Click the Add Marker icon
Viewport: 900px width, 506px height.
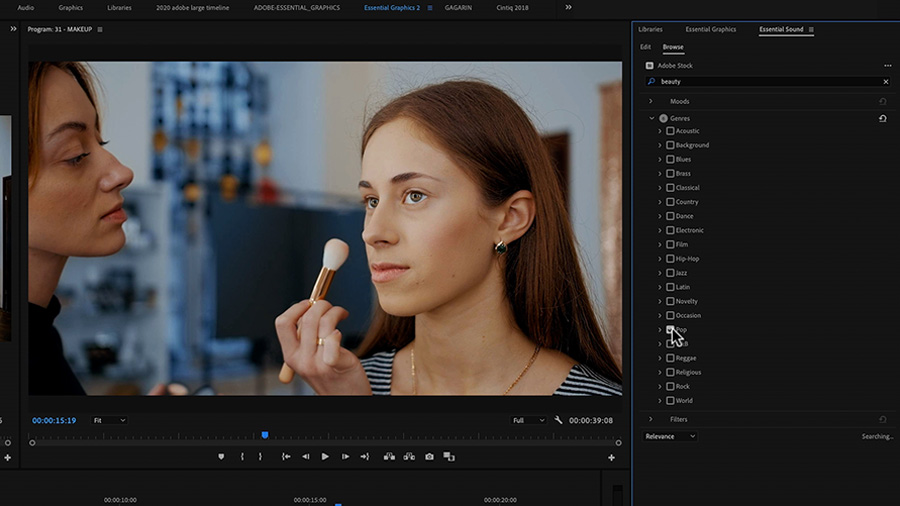pyautogui.click(x=221, y=457)
